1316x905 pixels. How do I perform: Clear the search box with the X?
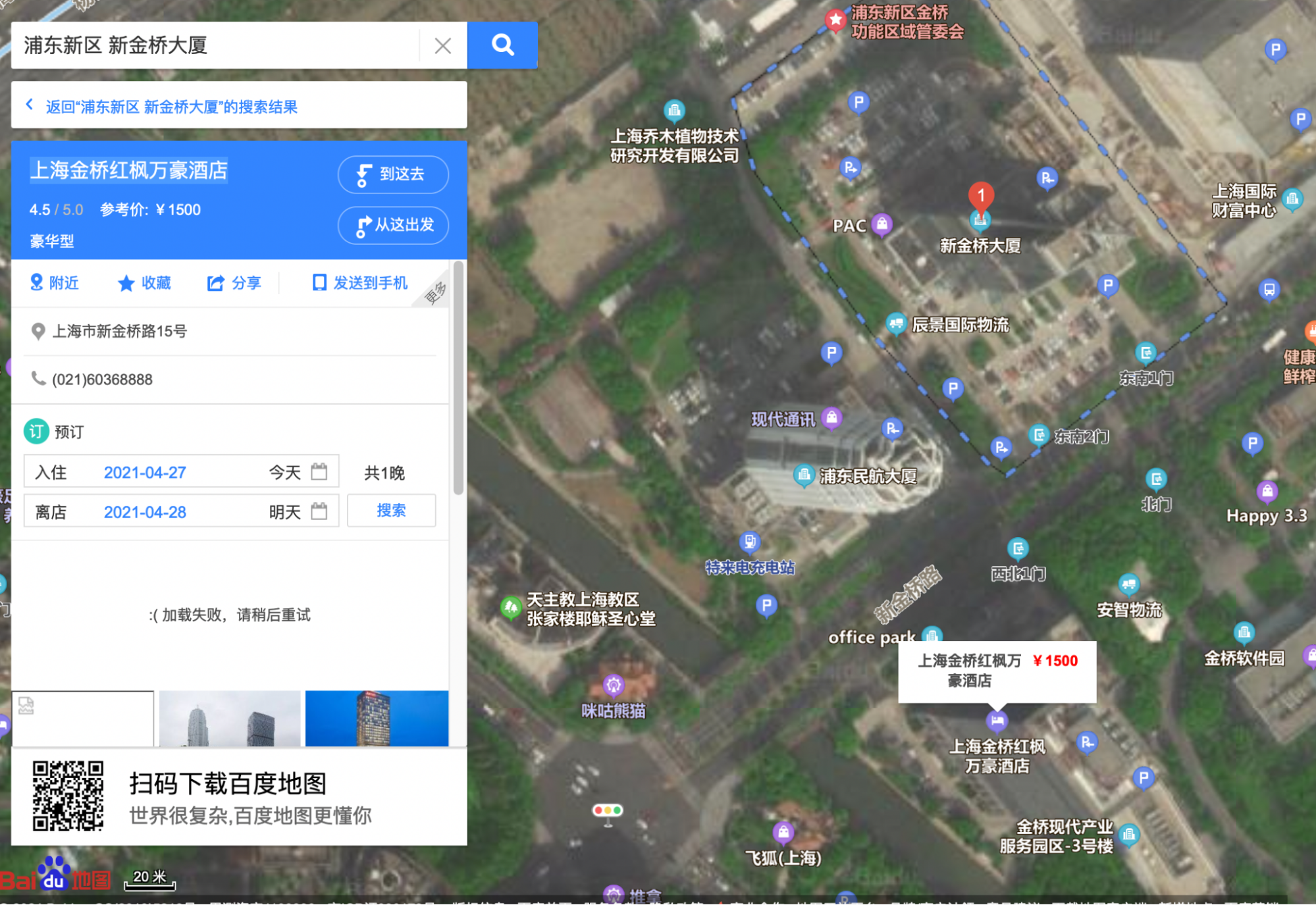tap(442, 45)
